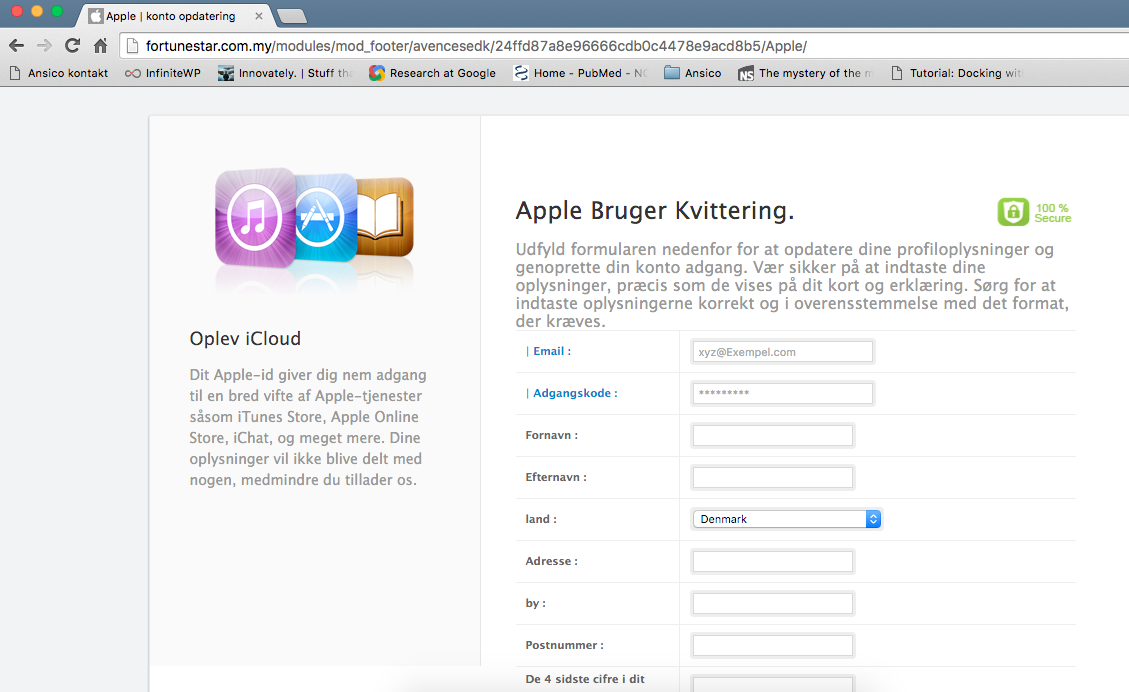Image resolution: width=1129 pixels, height=692 pixels.
Task: Click the macOS yellow minimize window button
Action: coord(37,11)
